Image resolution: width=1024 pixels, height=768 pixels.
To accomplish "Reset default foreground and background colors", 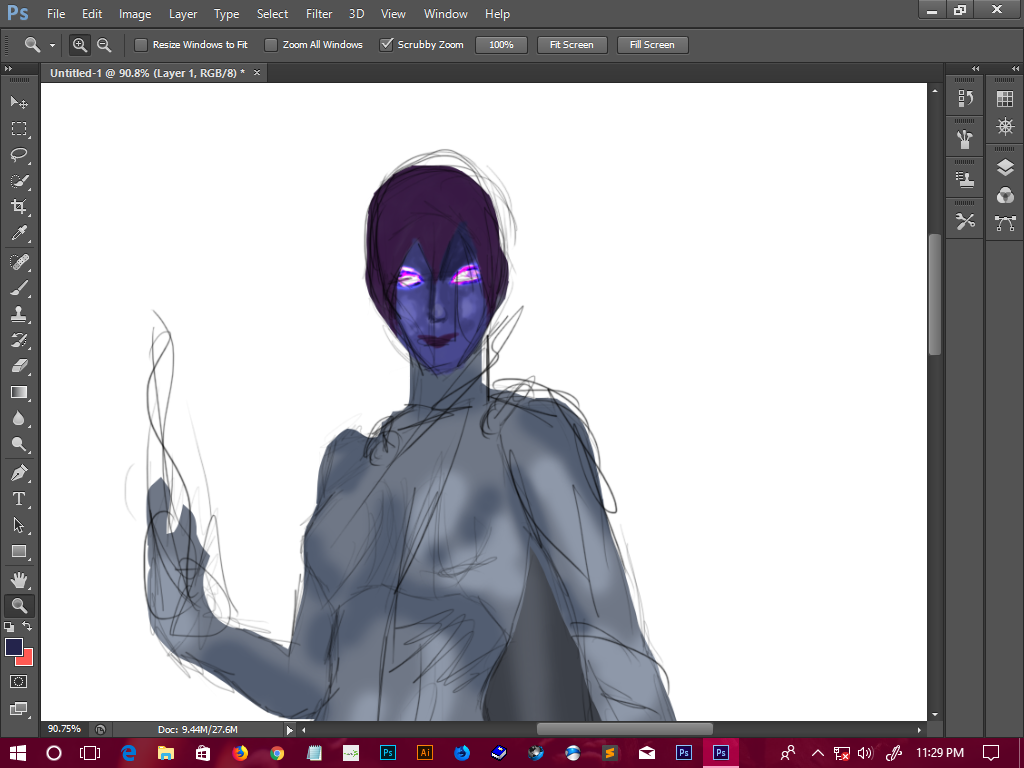I will [9, 626].
